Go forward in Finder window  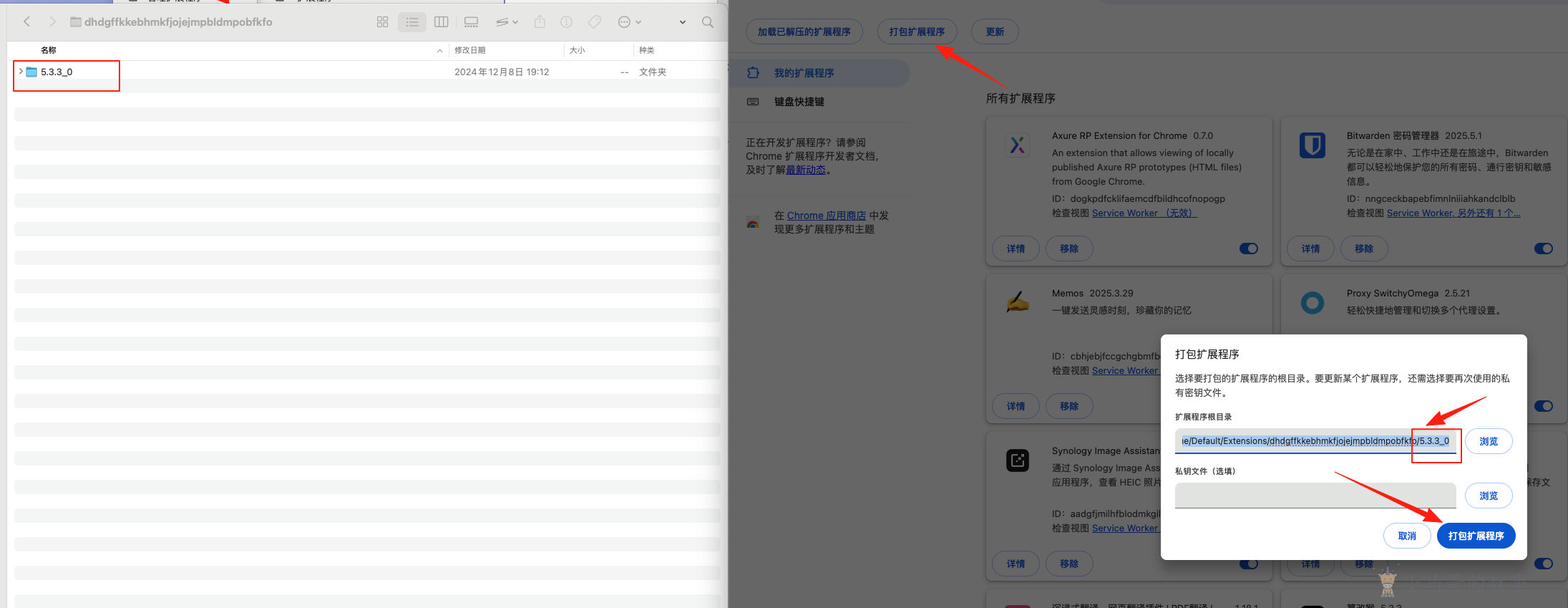pos(52,21)
